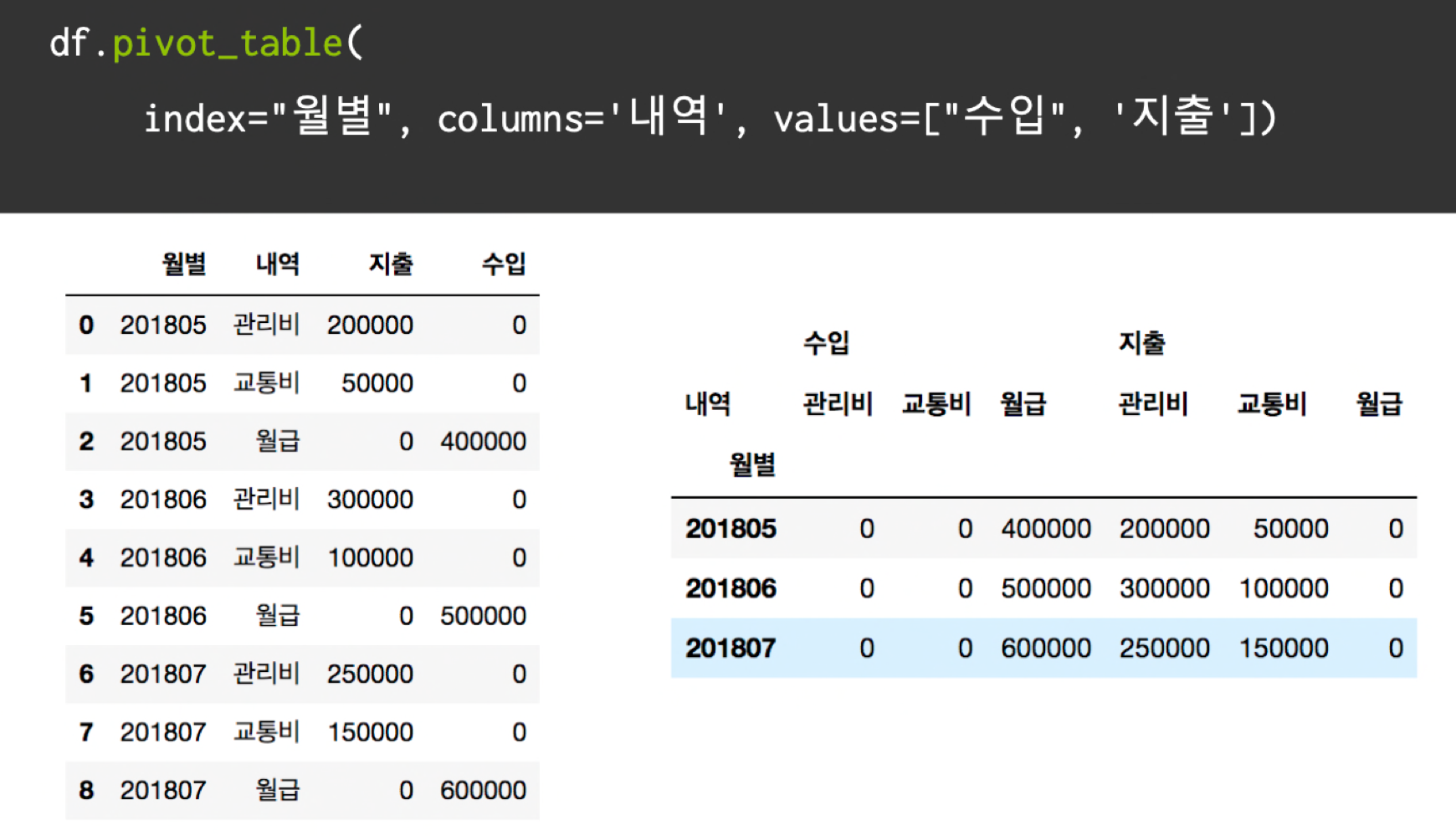The width and height of the screenshot is (1456, 836).
Task: Select 400000 in left table row 2
Action: point(484,441)
